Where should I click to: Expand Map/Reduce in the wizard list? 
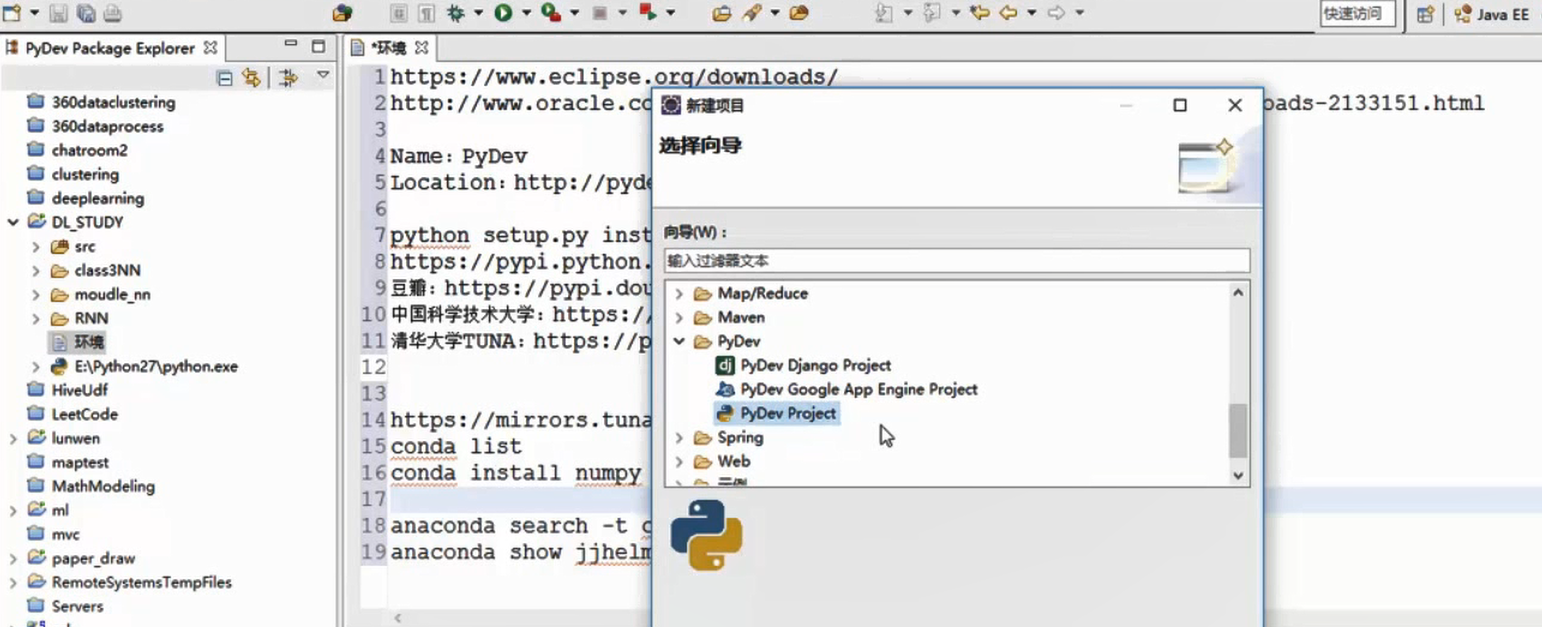679,294
